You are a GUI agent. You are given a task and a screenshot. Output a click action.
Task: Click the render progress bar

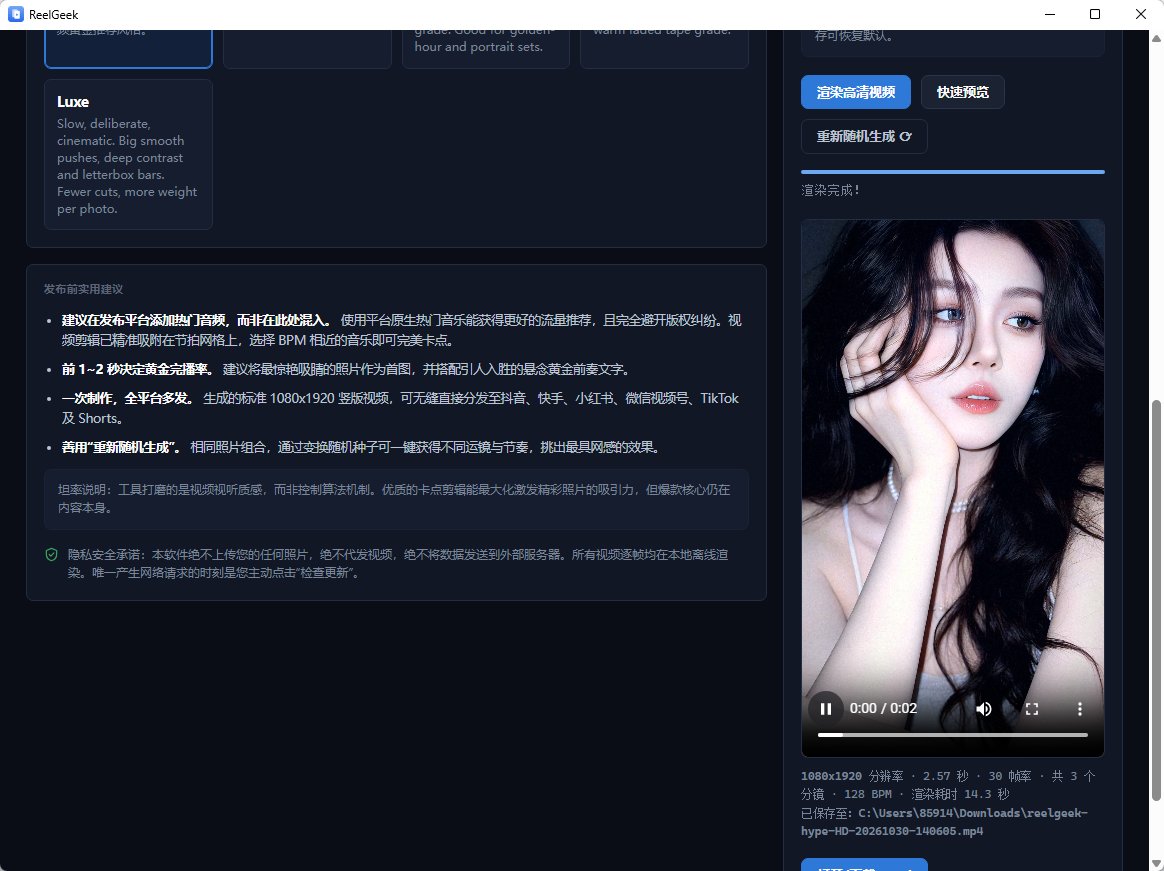952,172
